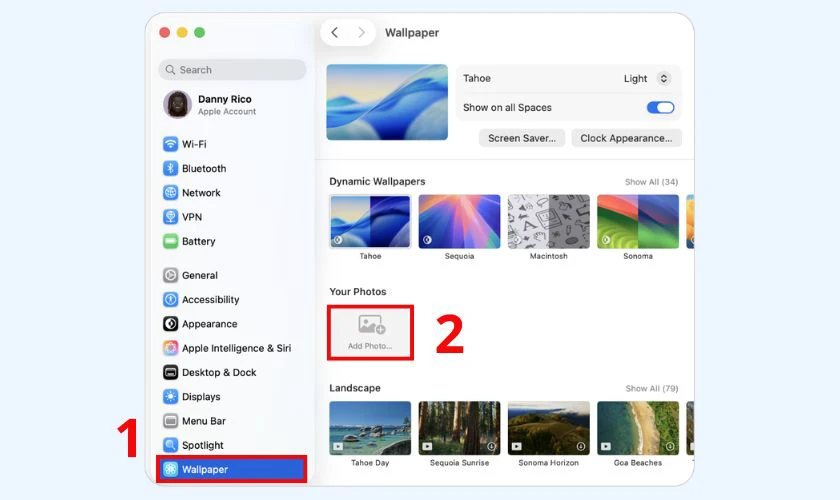Image resolution: width=840 pixels, height=500 pixels.
Task: Open the Desktop & Dock pane
Action: tap(233, 372)
